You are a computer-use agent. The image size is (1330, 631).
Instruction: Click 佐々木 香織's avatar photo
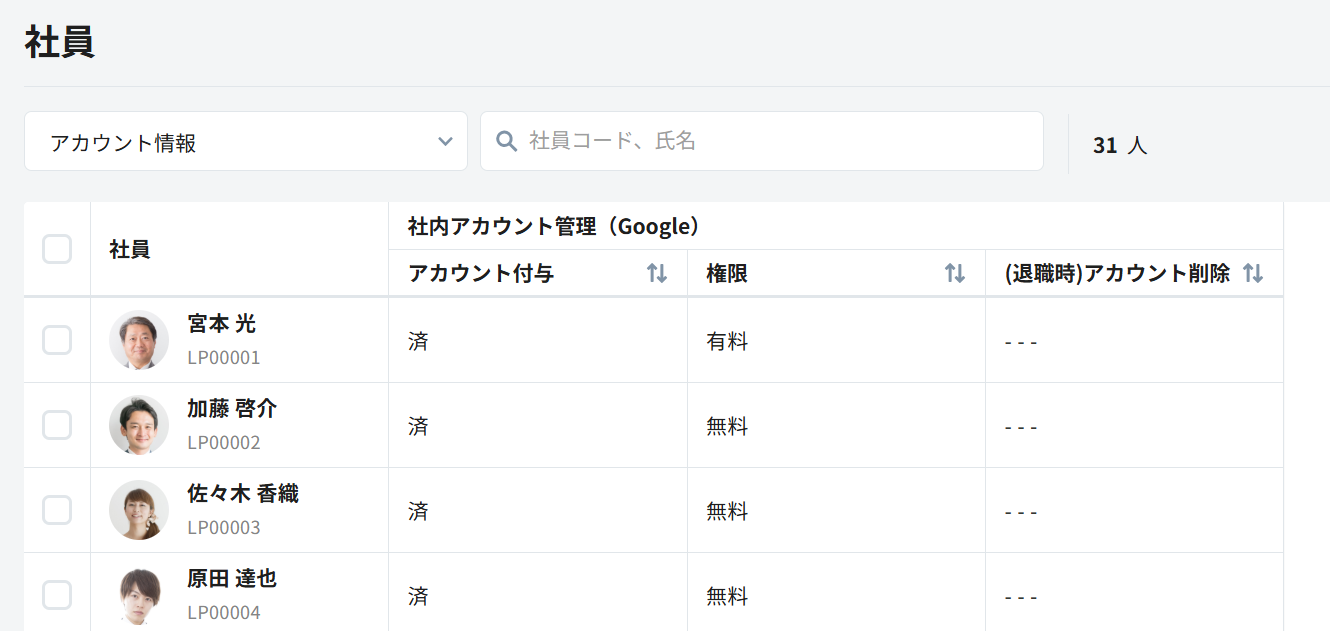(x=139, y=510)
